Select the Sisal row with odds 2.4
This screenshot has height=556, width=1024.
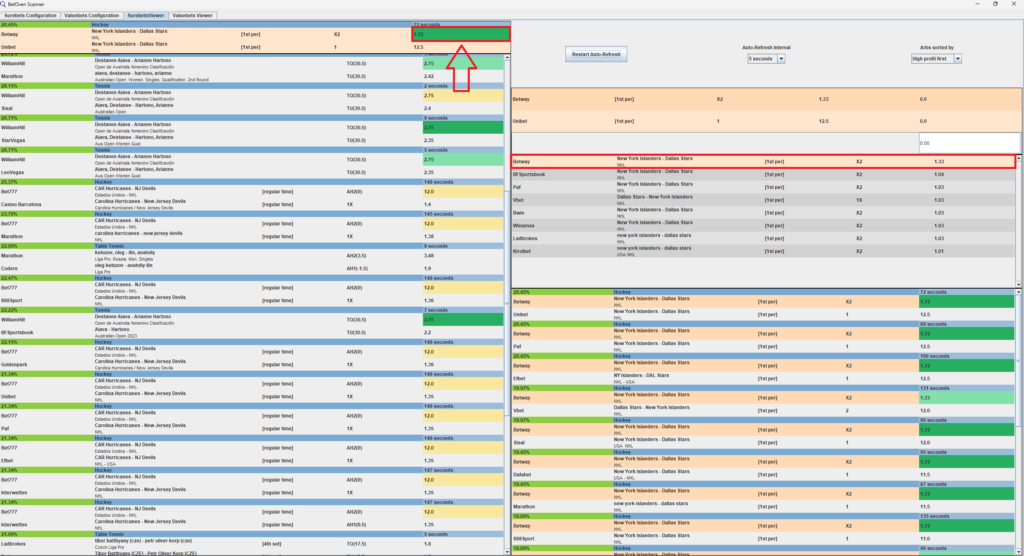[252, 108]
